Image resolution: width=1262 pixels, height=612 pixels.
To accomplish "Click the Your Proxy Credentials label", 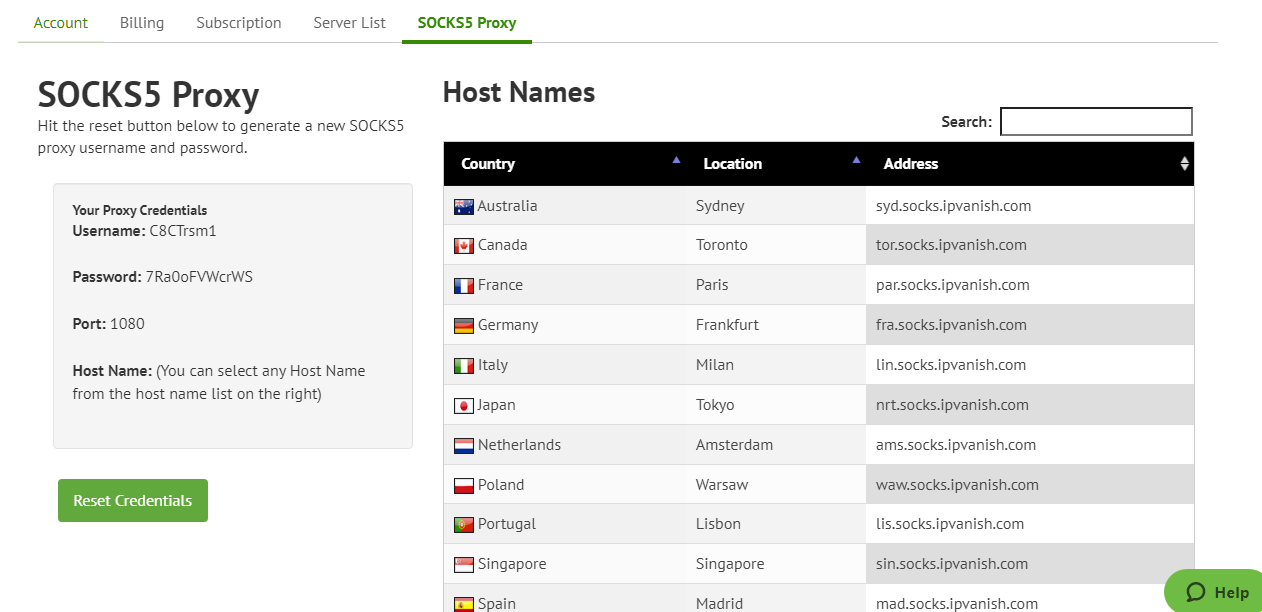I will click(140, 210).
